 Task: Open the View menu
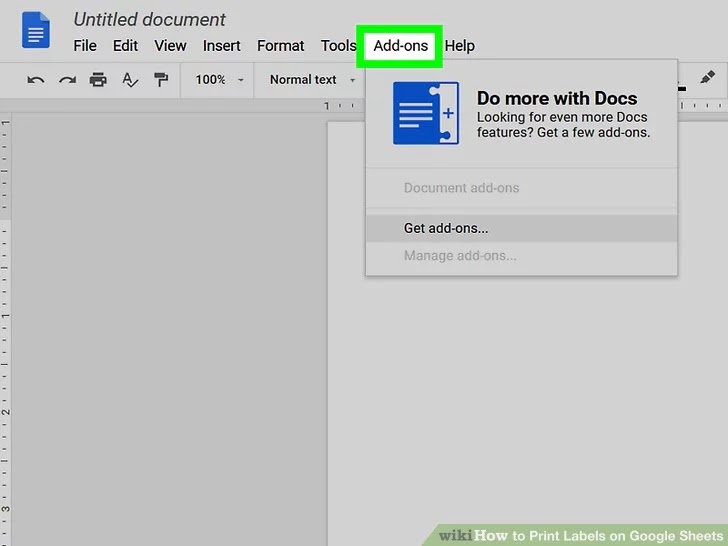tap(170, 46)
